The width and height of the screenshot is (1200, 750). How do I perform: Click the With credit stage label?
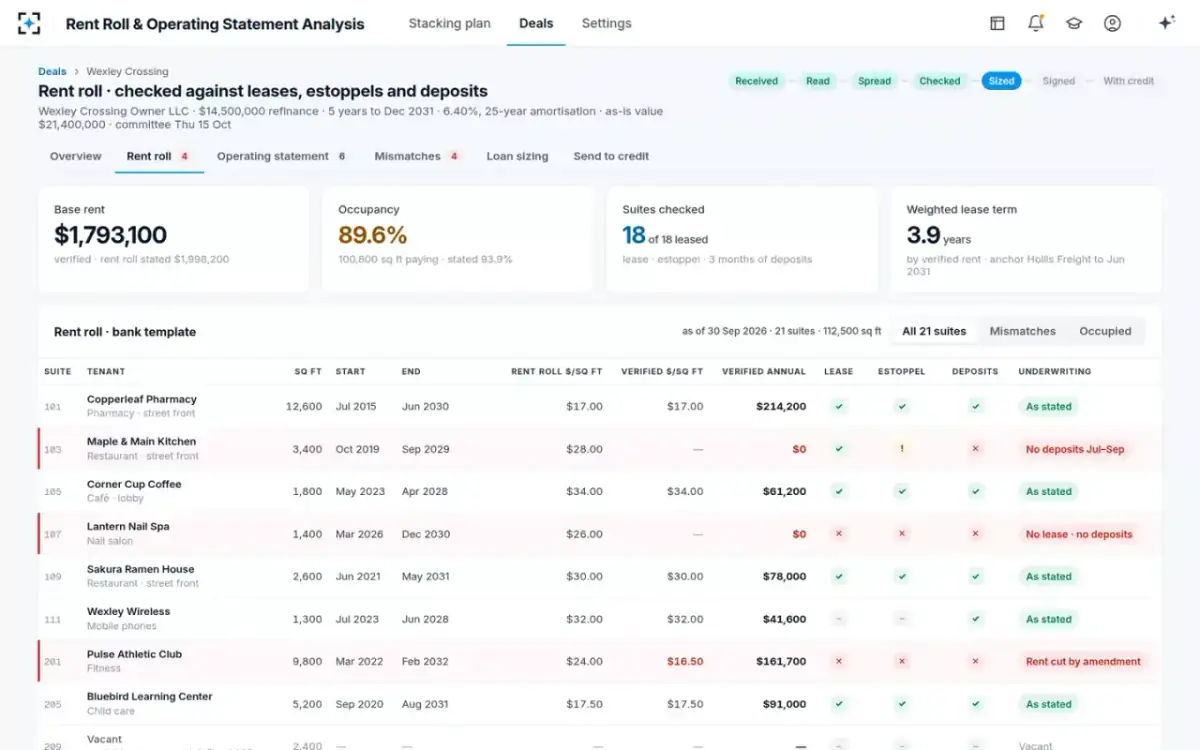click(1129, 81)
